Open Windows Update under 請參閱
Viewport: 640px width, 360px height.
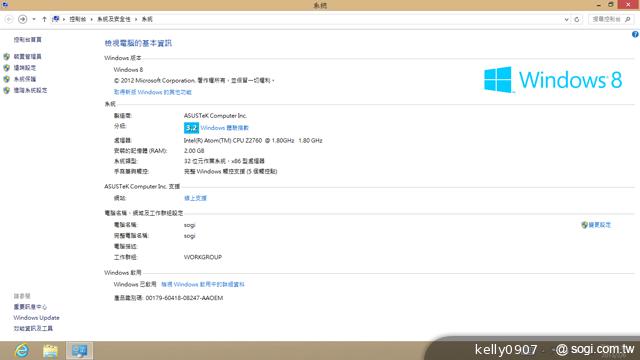point(36,318)
